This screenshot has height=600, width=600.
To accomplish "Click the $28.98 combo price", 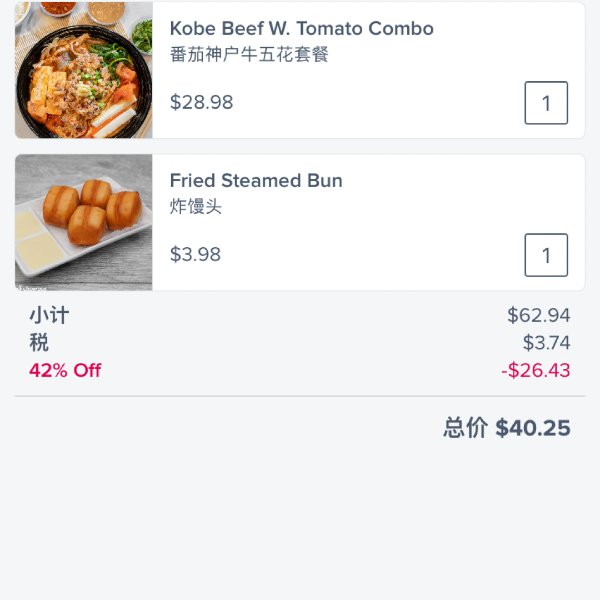I will pyautogui.click(x=202, y=102).
